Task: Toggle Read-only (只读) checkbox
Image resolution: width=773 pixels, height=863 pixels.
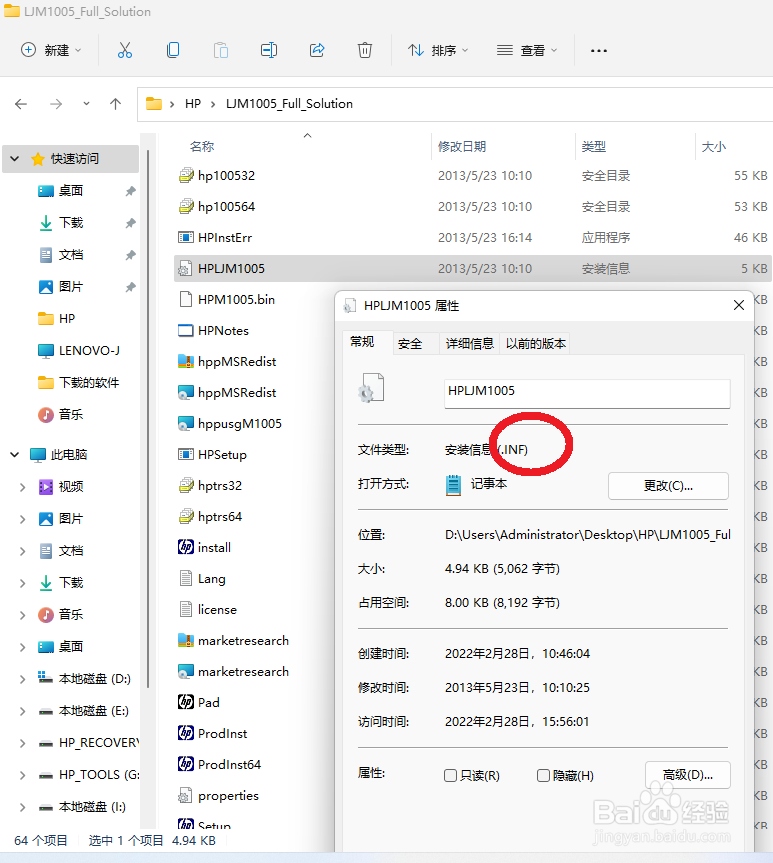Action: point(450,775)
